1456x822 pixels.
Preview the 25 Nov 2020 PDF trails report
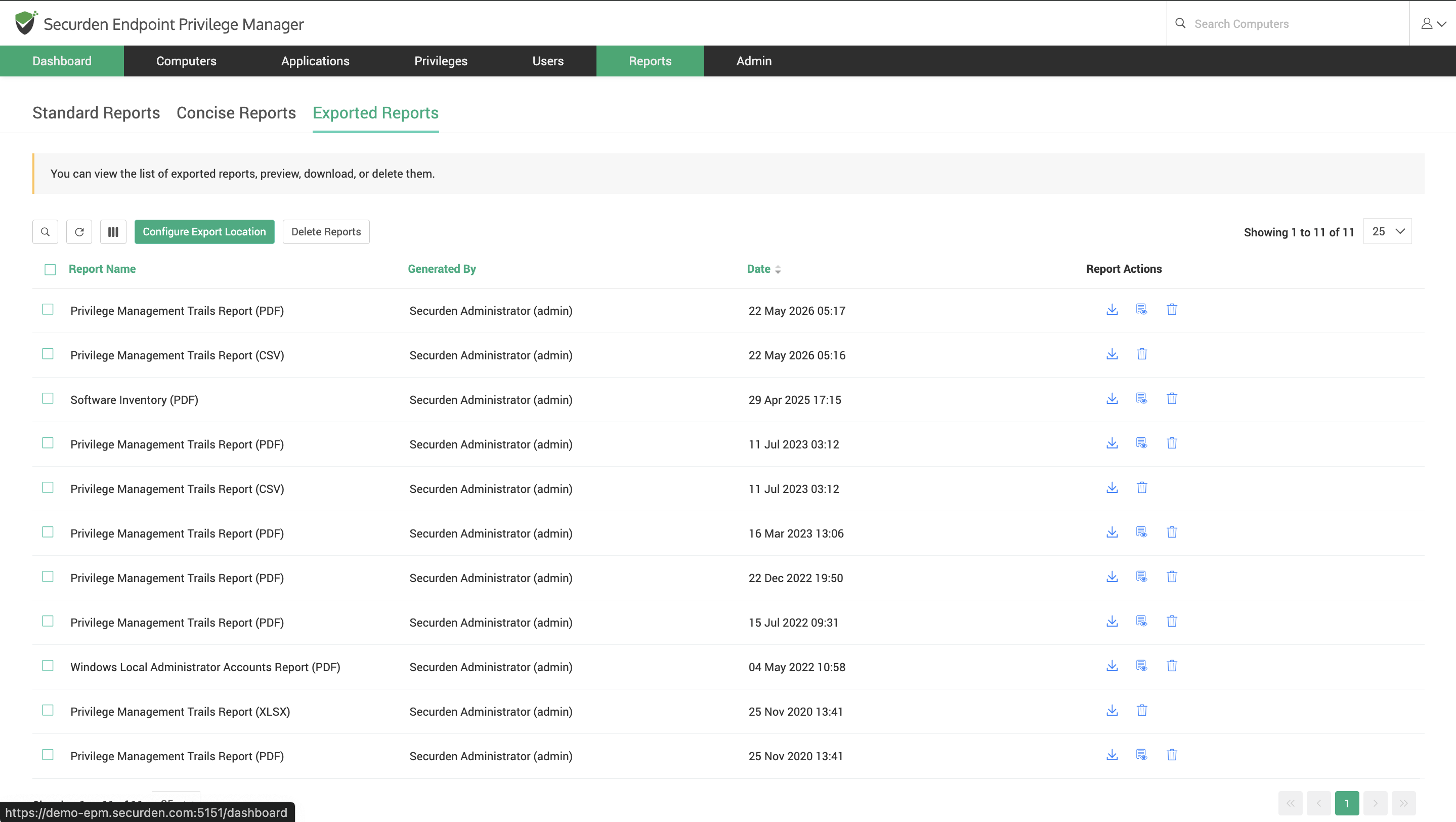(x=1141, y=755)
